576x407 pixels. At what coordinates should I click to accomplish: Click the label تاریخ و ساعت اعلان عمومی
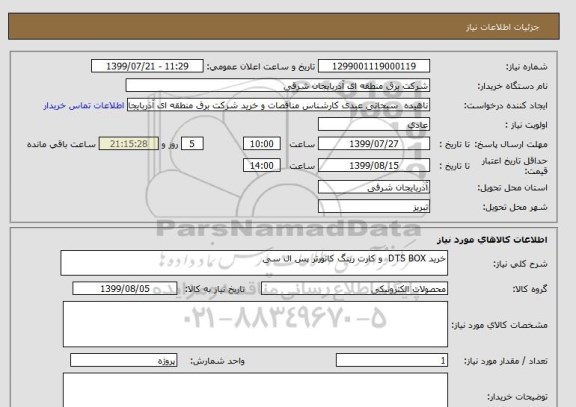[261, 67]
